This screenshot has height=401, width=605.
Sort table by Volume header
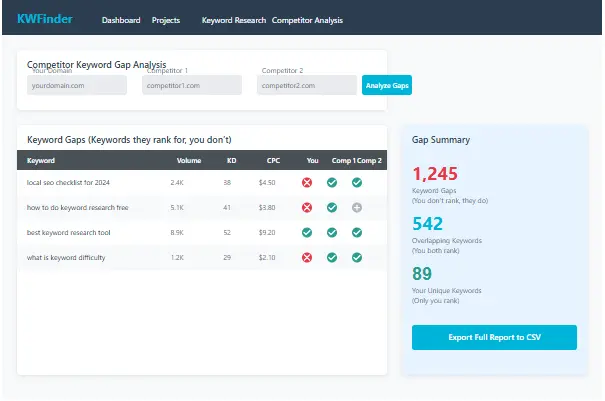tap(189, 161)
